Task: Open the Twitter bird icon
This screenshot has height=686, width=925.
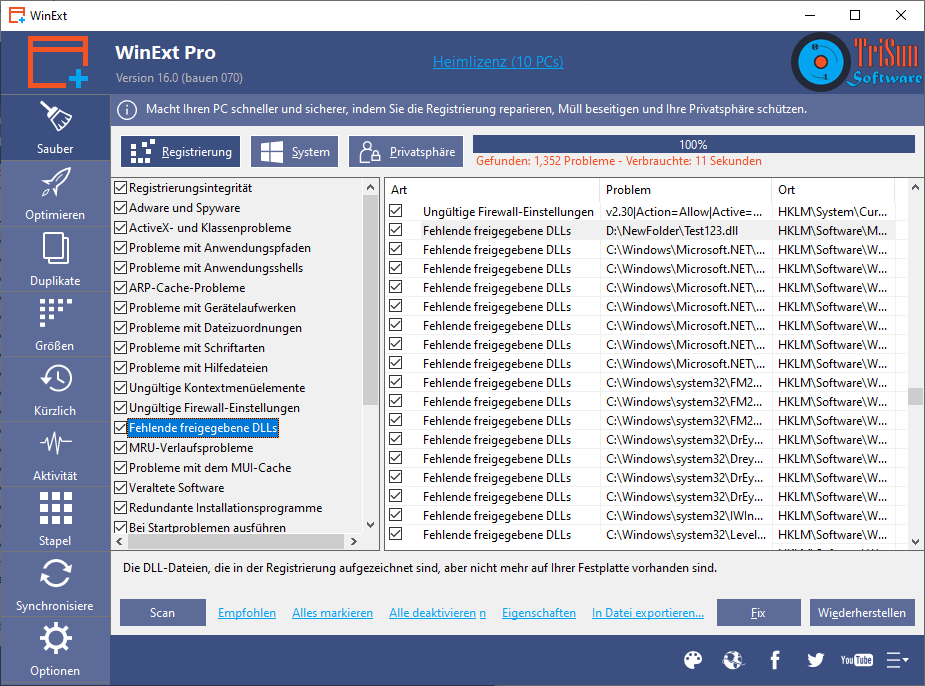Action: (815, 659)
